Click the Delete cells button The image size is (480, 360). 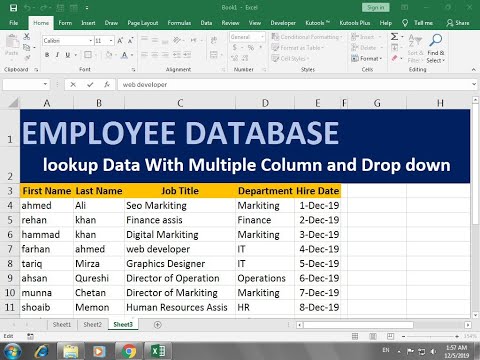click(x=367, y=48)
